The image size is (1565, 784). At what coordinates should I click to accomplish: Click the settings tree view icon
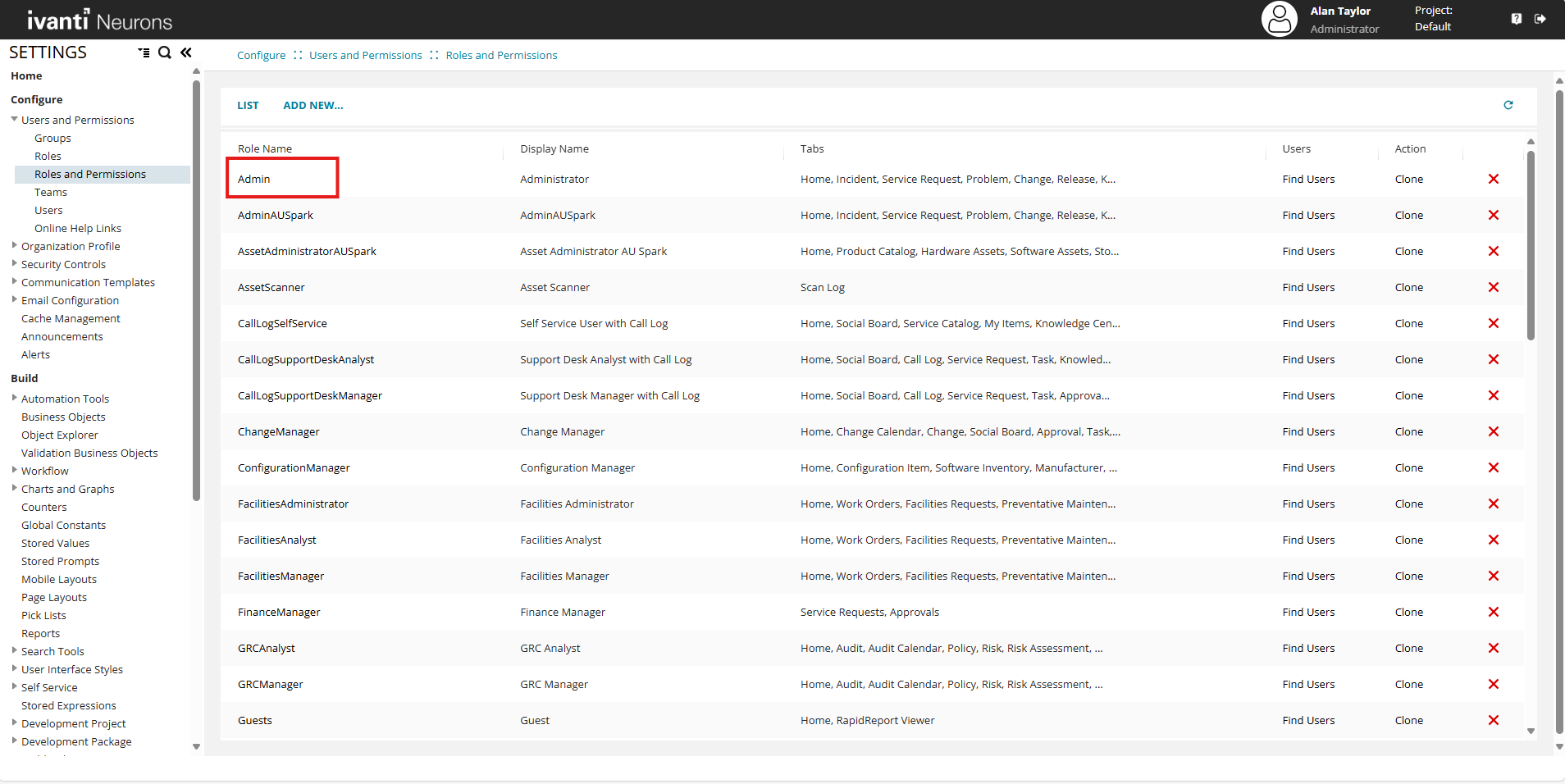pyautogui.click(x=144, y=52)
